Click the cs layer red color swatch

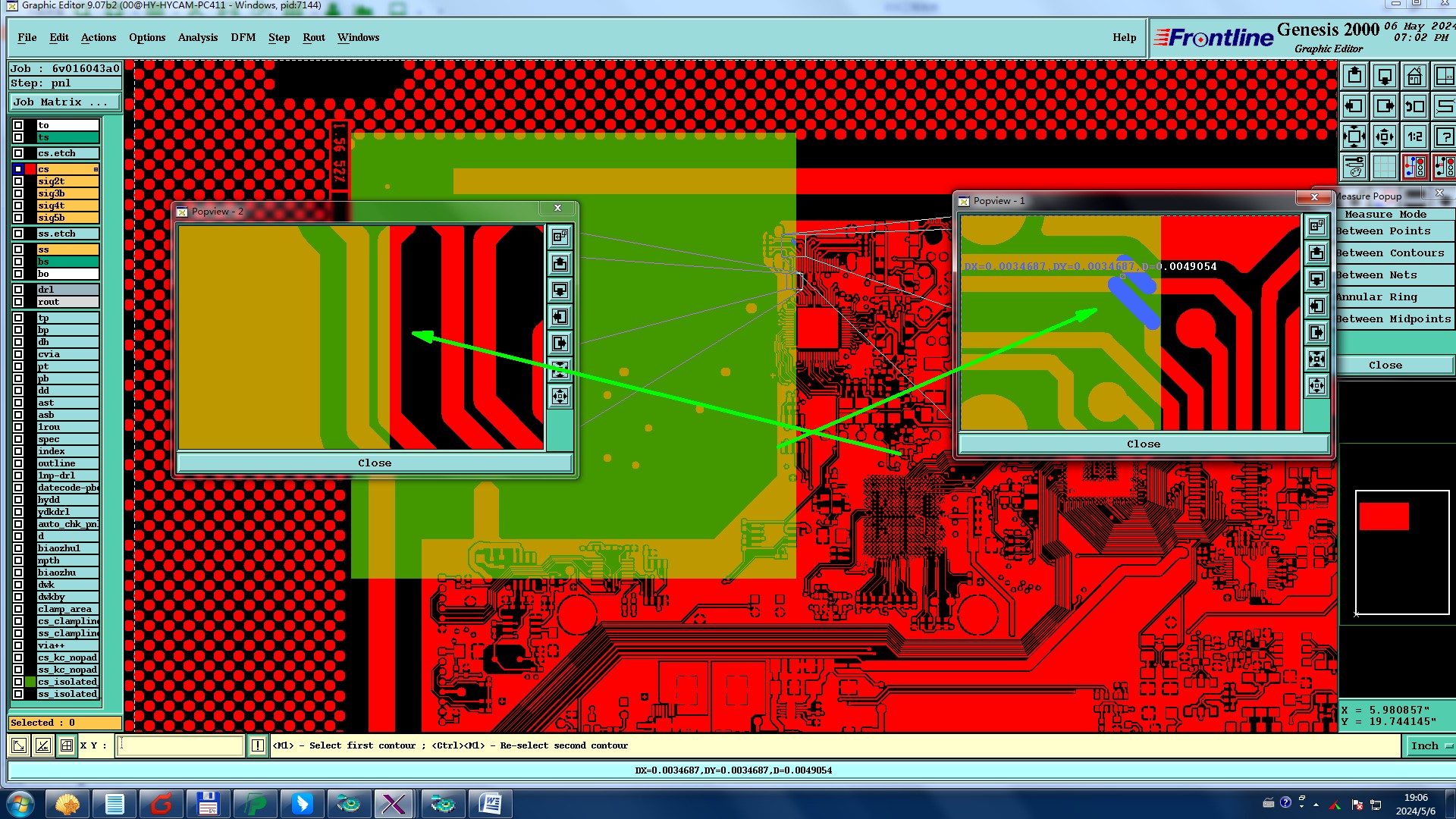[x=30, y=169]
